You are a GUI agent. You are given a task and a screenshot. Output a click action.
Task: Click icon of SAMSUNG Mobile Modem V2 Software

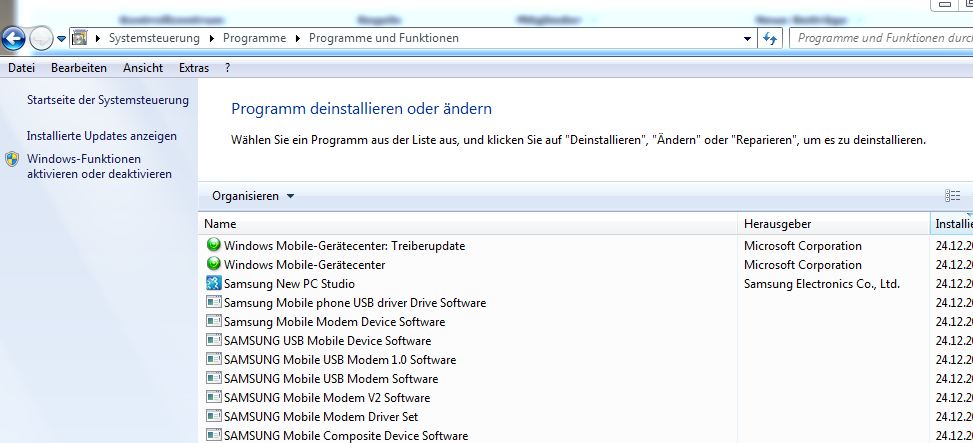[x=213, y=397]
